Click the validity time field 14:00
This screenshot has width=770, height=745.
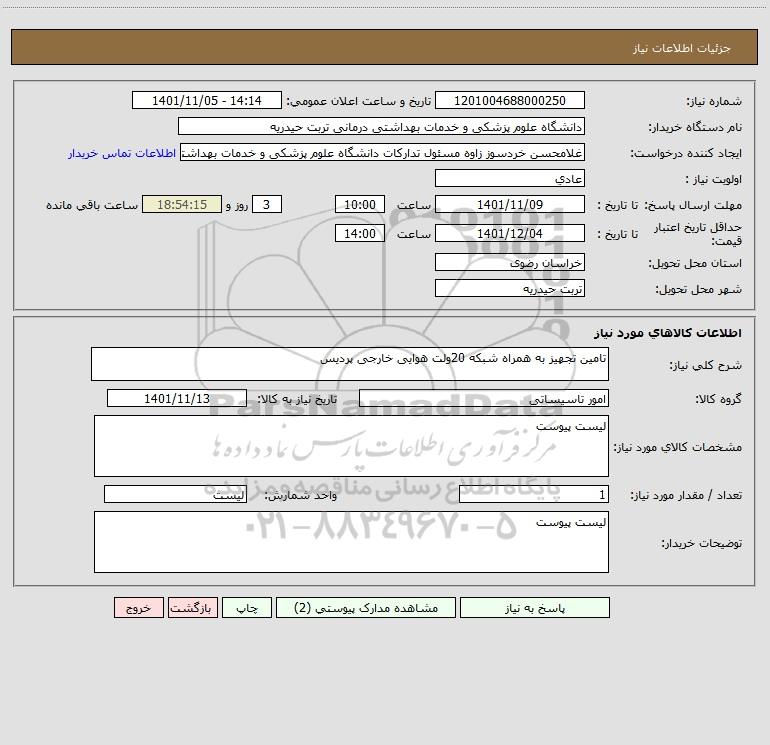359,233
